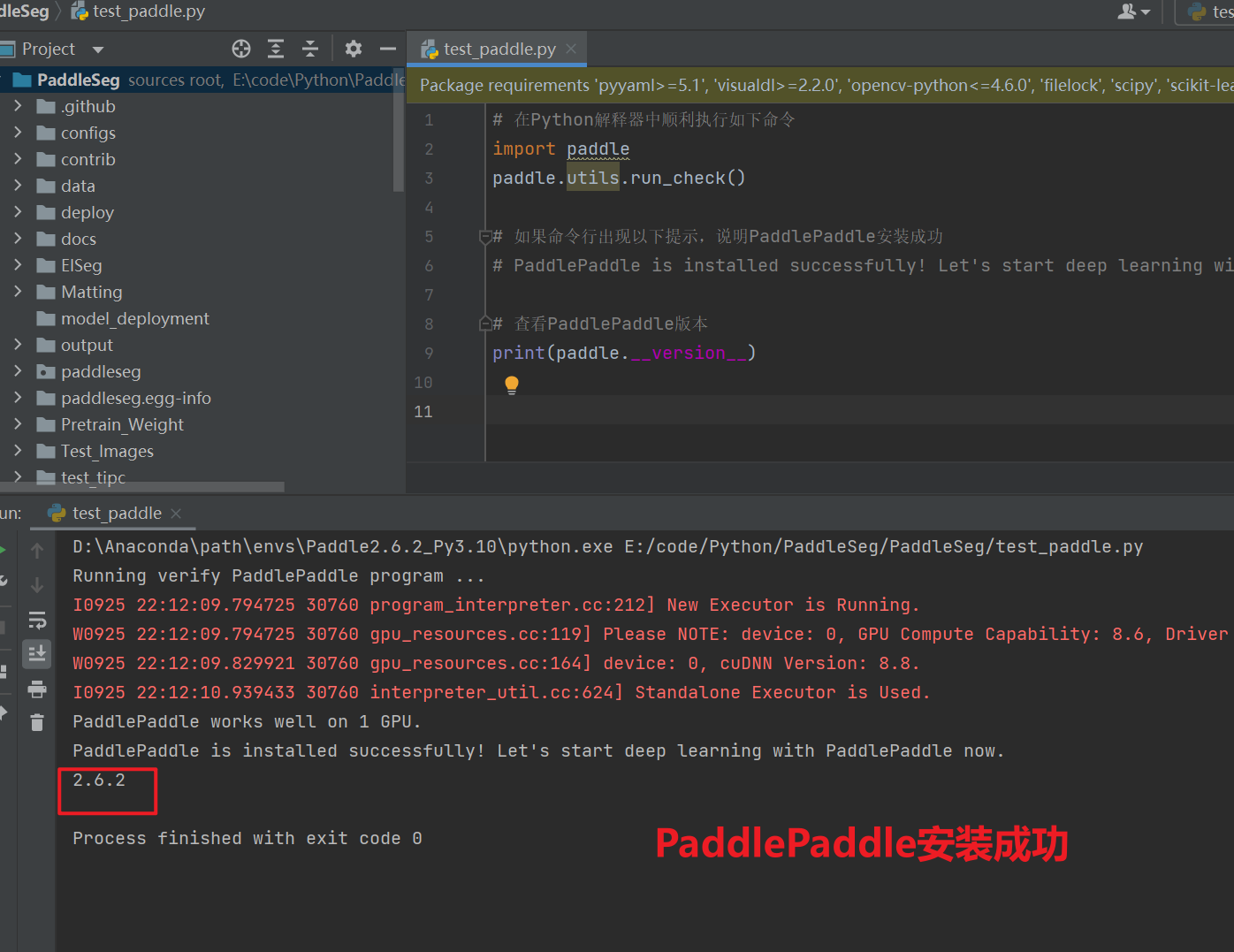Click the horizontal scrollbar under the project tree
Viewport: 1234px width, 952px height.
[x=141, y=486]
